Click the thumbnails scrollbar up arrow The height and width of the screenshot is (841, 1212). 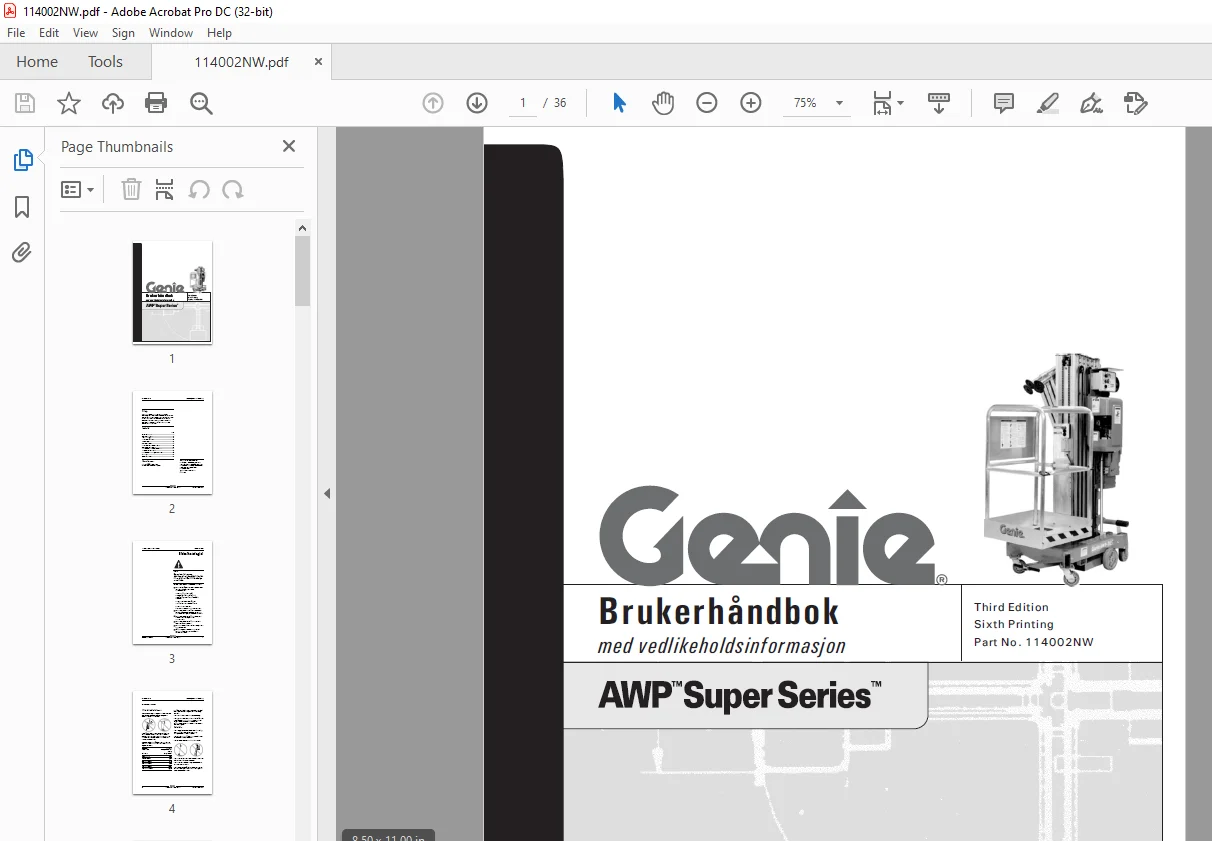pos(303,228)
